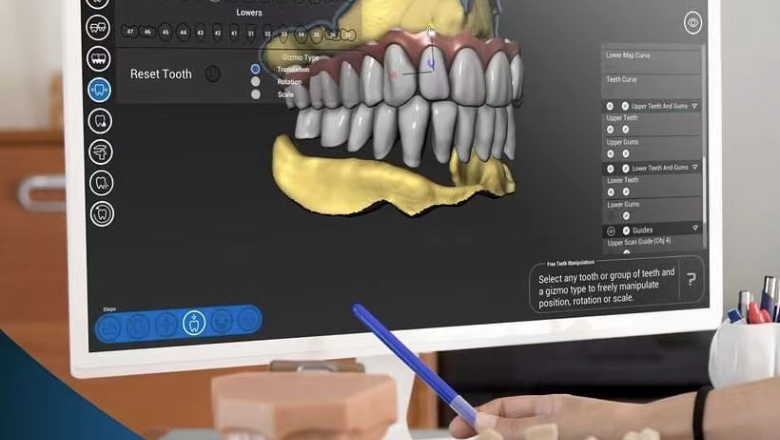Toggle right round icon under Upper Teeth
780x440 pixels.
pyautogui.click(x=626, y=129)
